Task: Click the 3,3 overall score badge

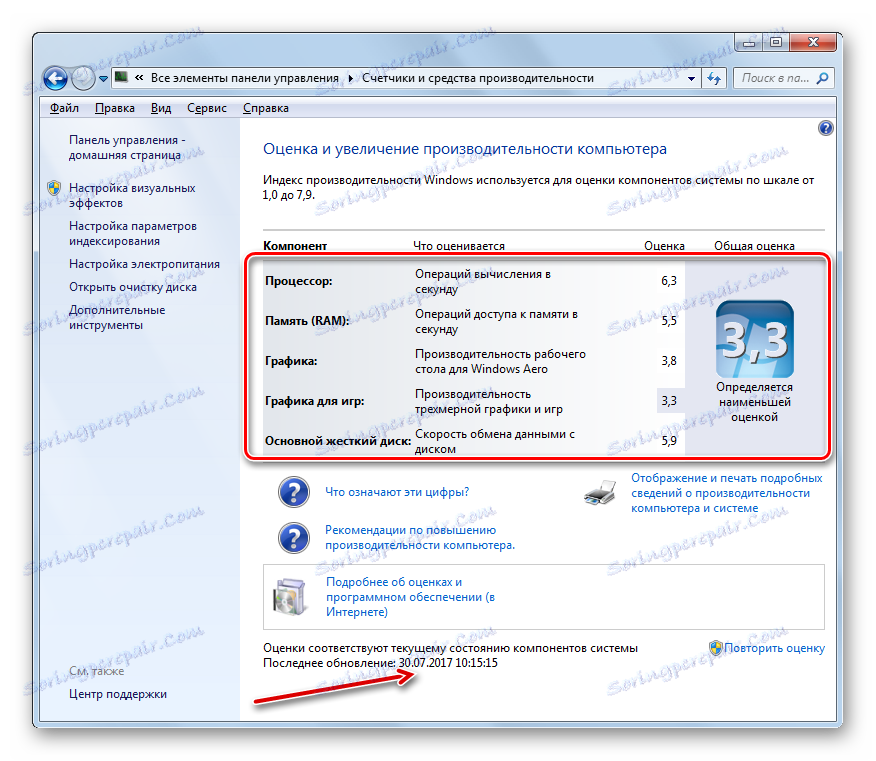Action: (755, 339)
